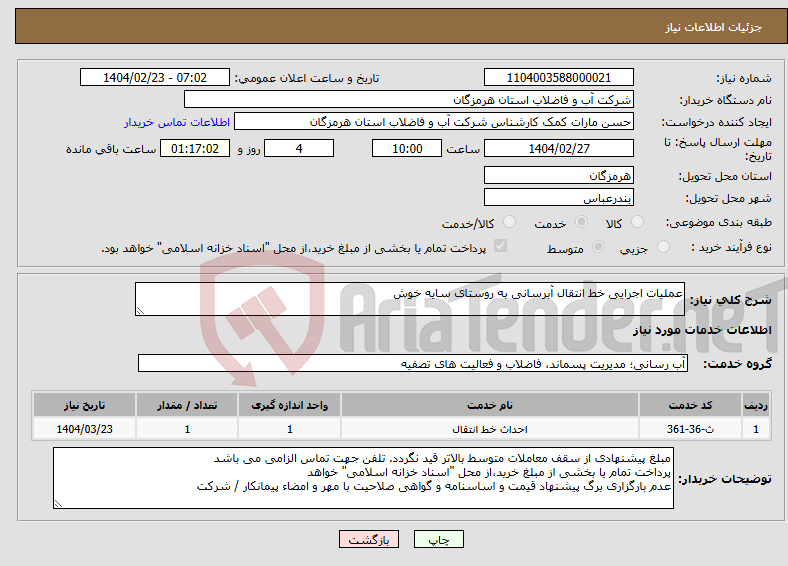Select the کالا radio button

pyautogui.click(x=637, y=222)
